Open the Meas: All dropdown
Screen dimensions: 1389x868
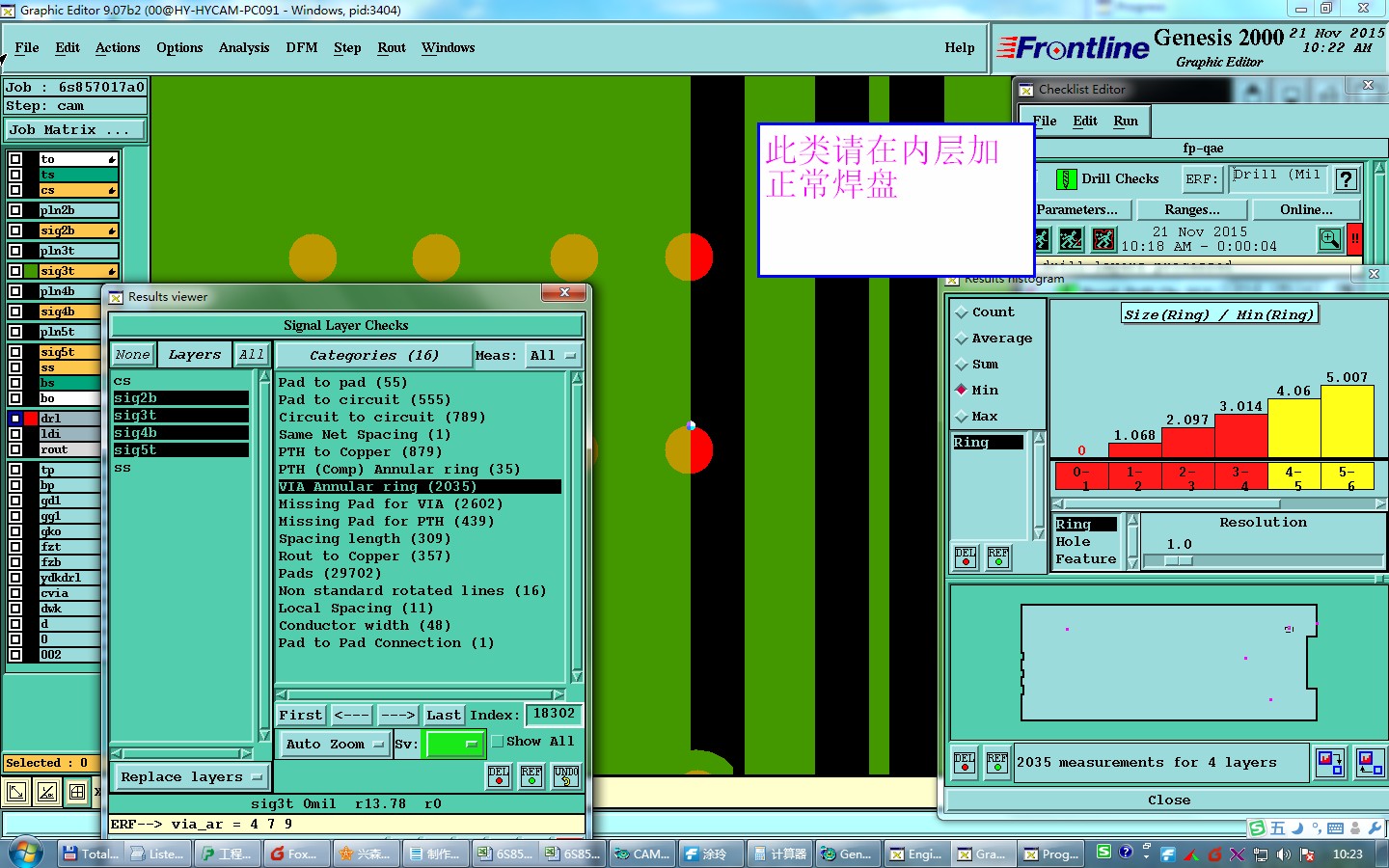(554, 356)
